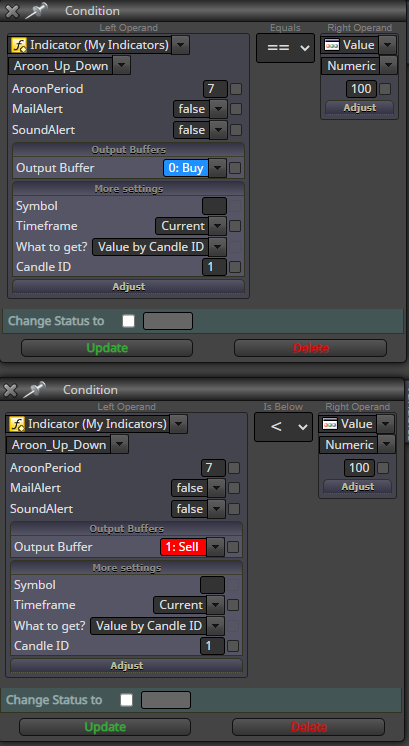Image resolution: width=409 pixels, height=746 pixels.
Task: Click the green Update button in the top panel
Action: (x=107, y=348)
